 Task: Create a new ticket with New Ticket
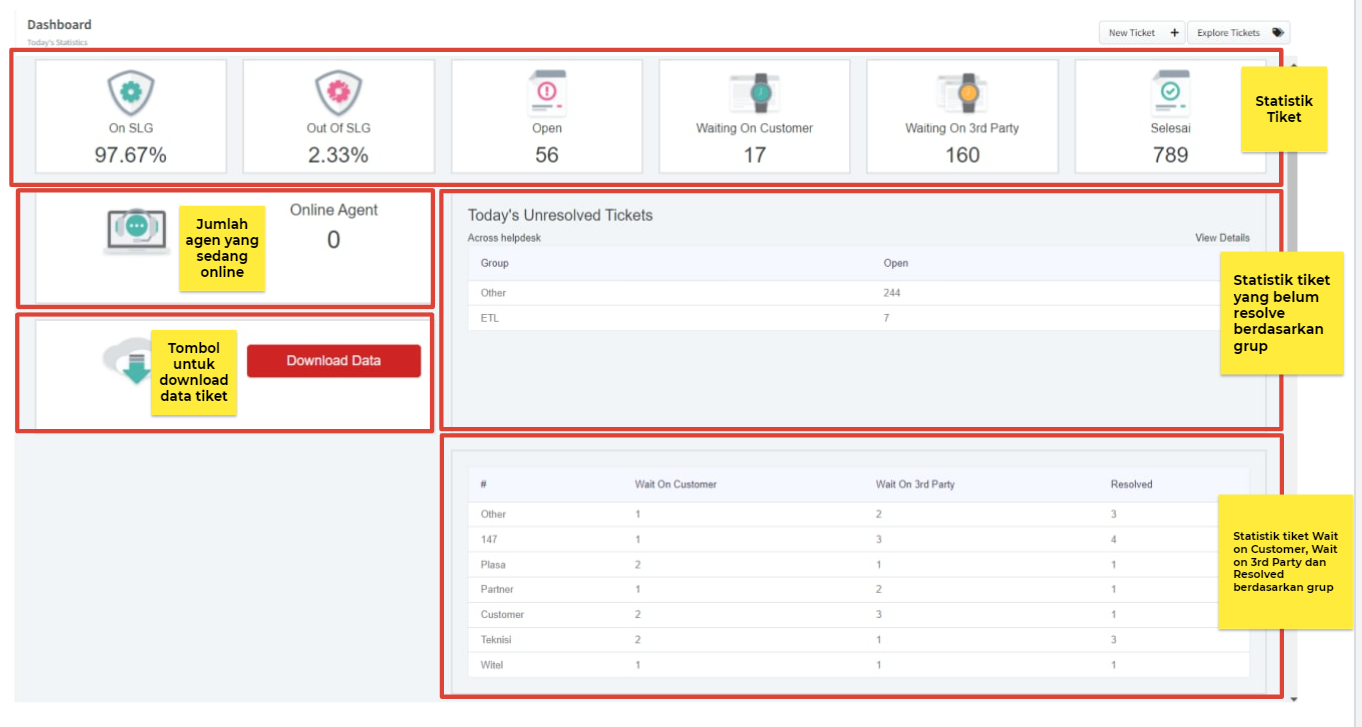(1132, 33)
